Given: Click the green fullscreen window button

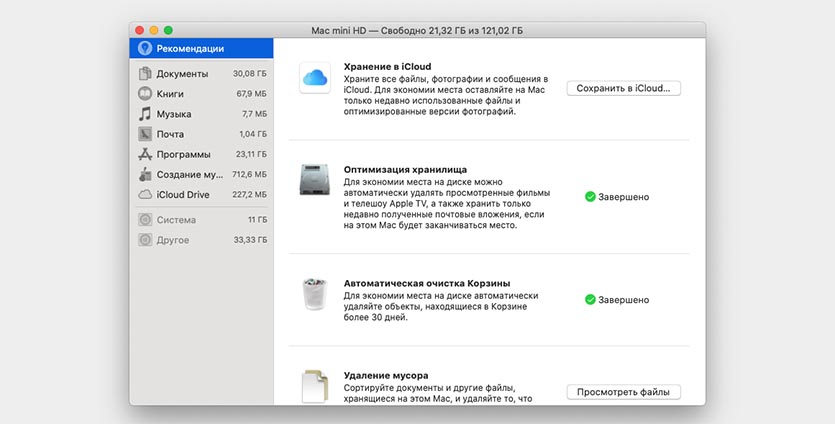Looking at the screenshot, I should point(168,31).
